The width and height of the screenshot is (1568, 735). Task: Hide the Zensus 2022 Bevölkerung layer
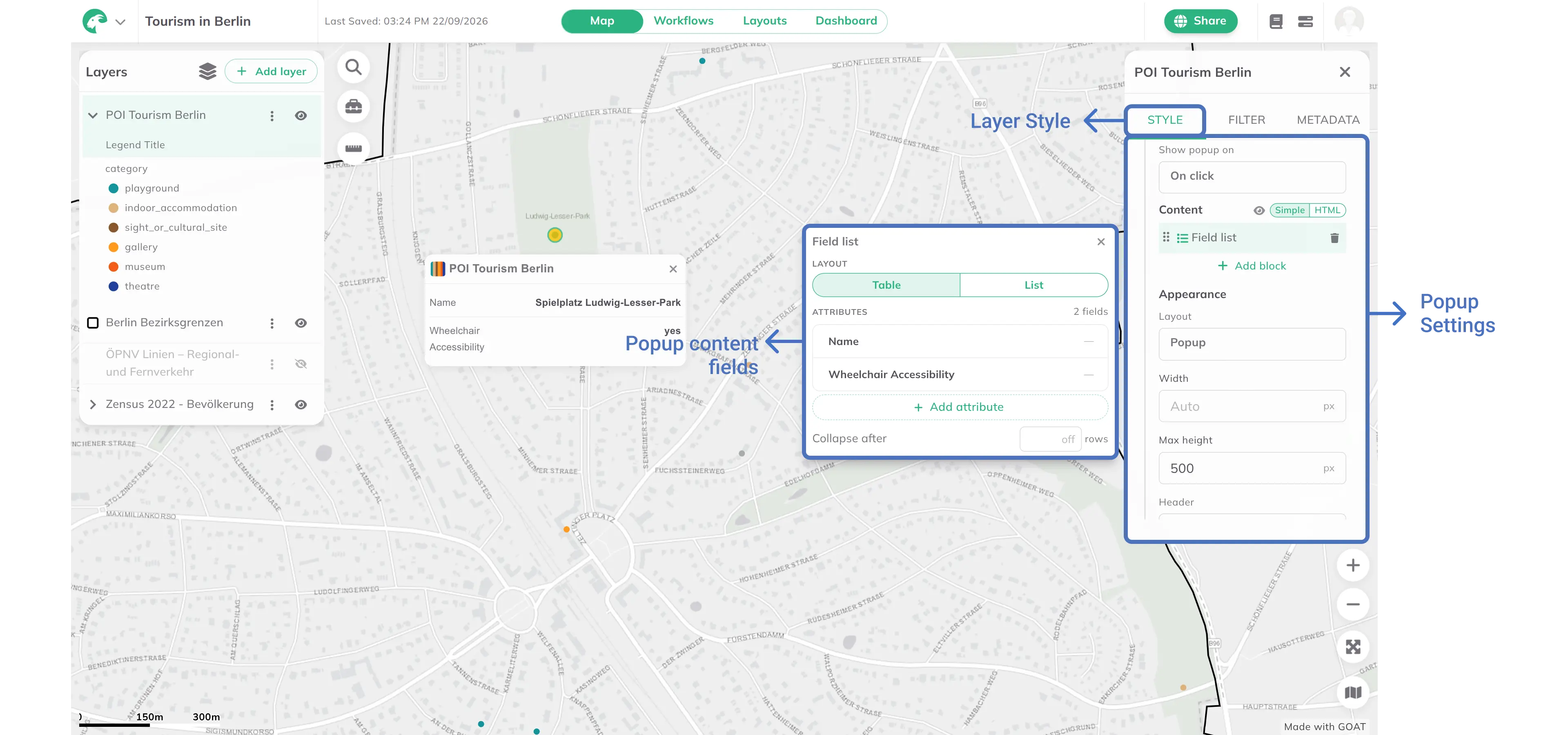(x=301, y=405)
